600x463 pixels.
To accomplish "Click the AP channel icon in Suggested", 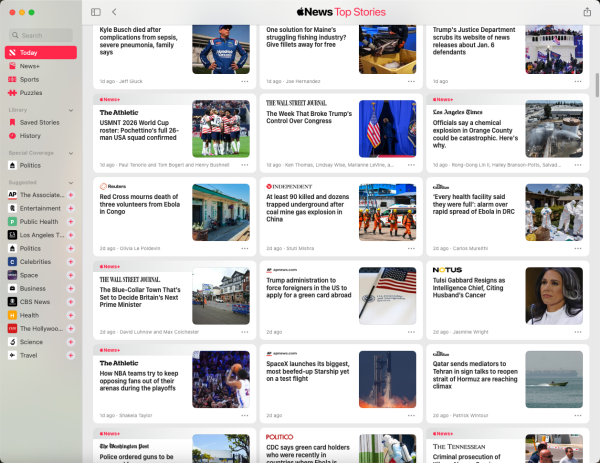I will [12, 195].
